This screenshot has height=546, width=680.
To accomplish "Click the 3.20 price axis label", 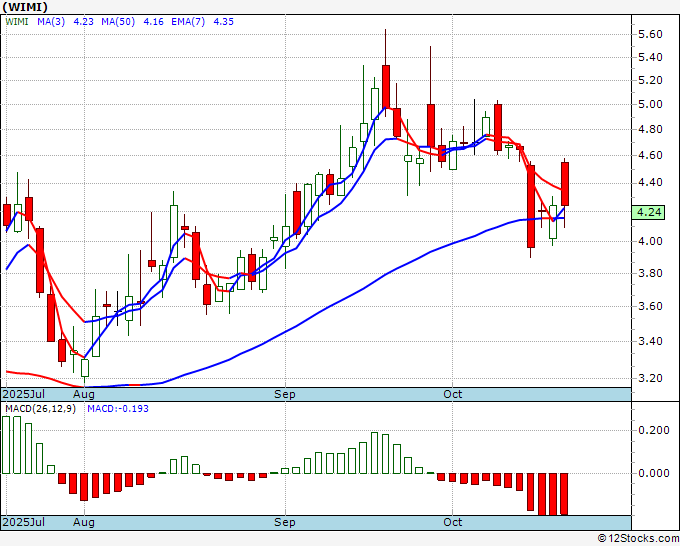I will (650, 378).
